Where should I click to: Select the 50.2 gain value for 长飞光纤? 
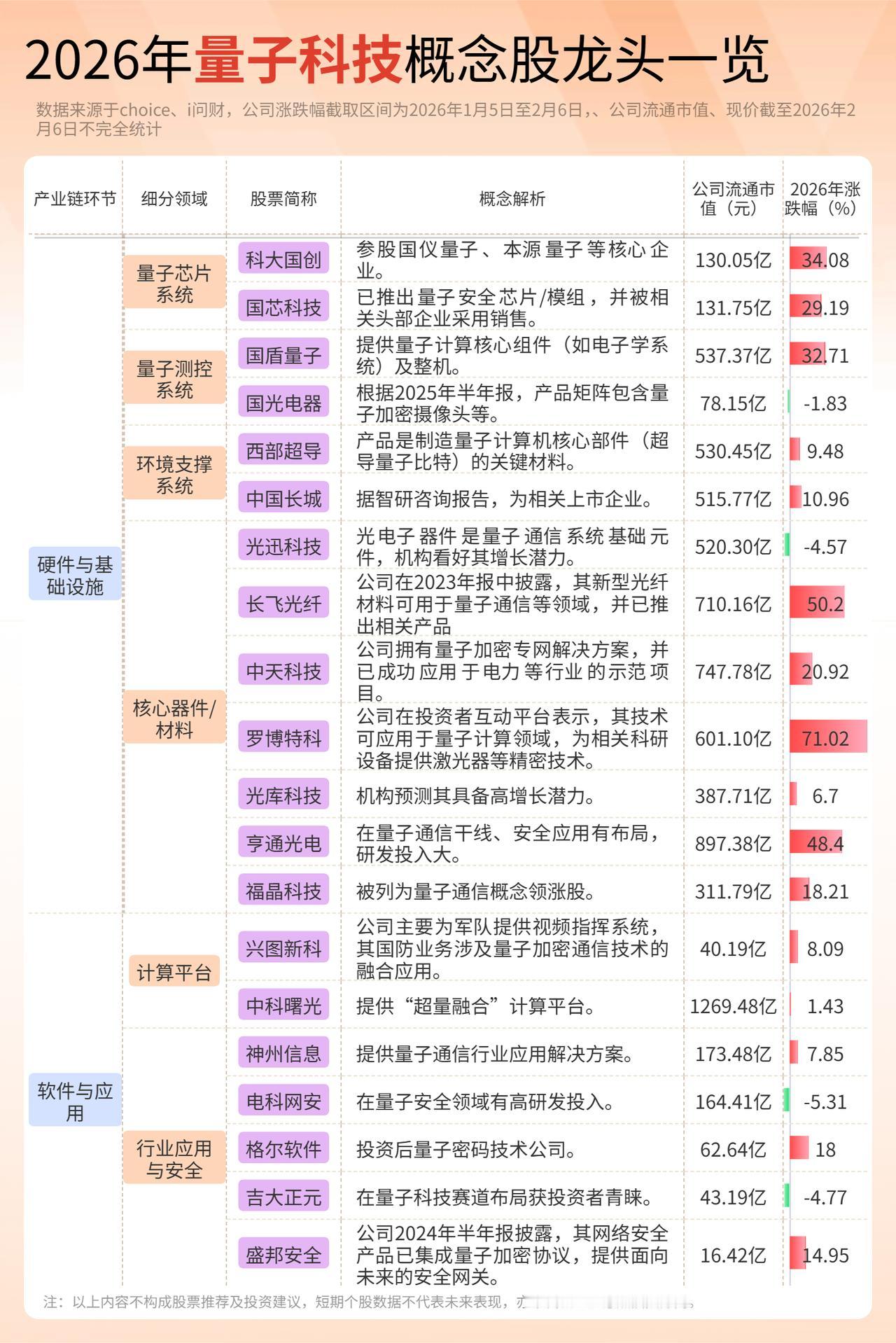[x=825, y=604]
